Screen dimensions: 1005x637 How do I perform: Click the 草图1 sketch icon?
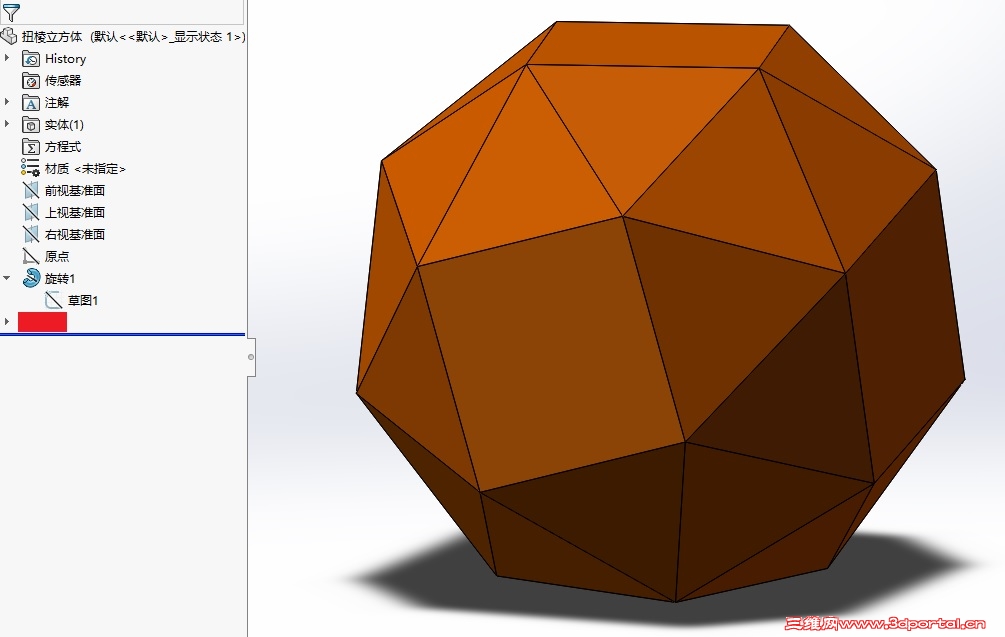(54, 300)
